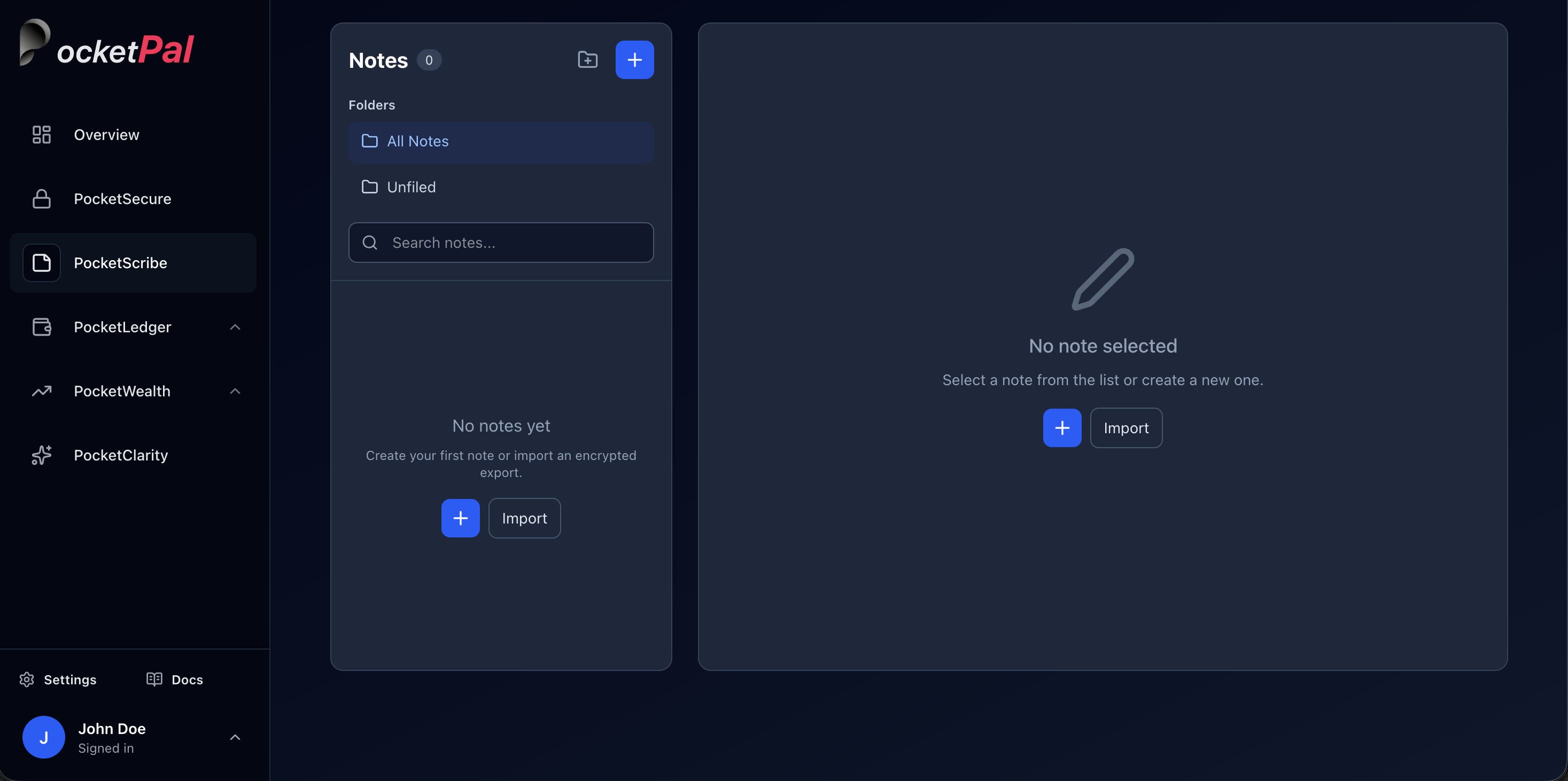Open the Overview grid icon
Image resolution: width=1568 pixels, height=781 pixels.
[41, 135]
